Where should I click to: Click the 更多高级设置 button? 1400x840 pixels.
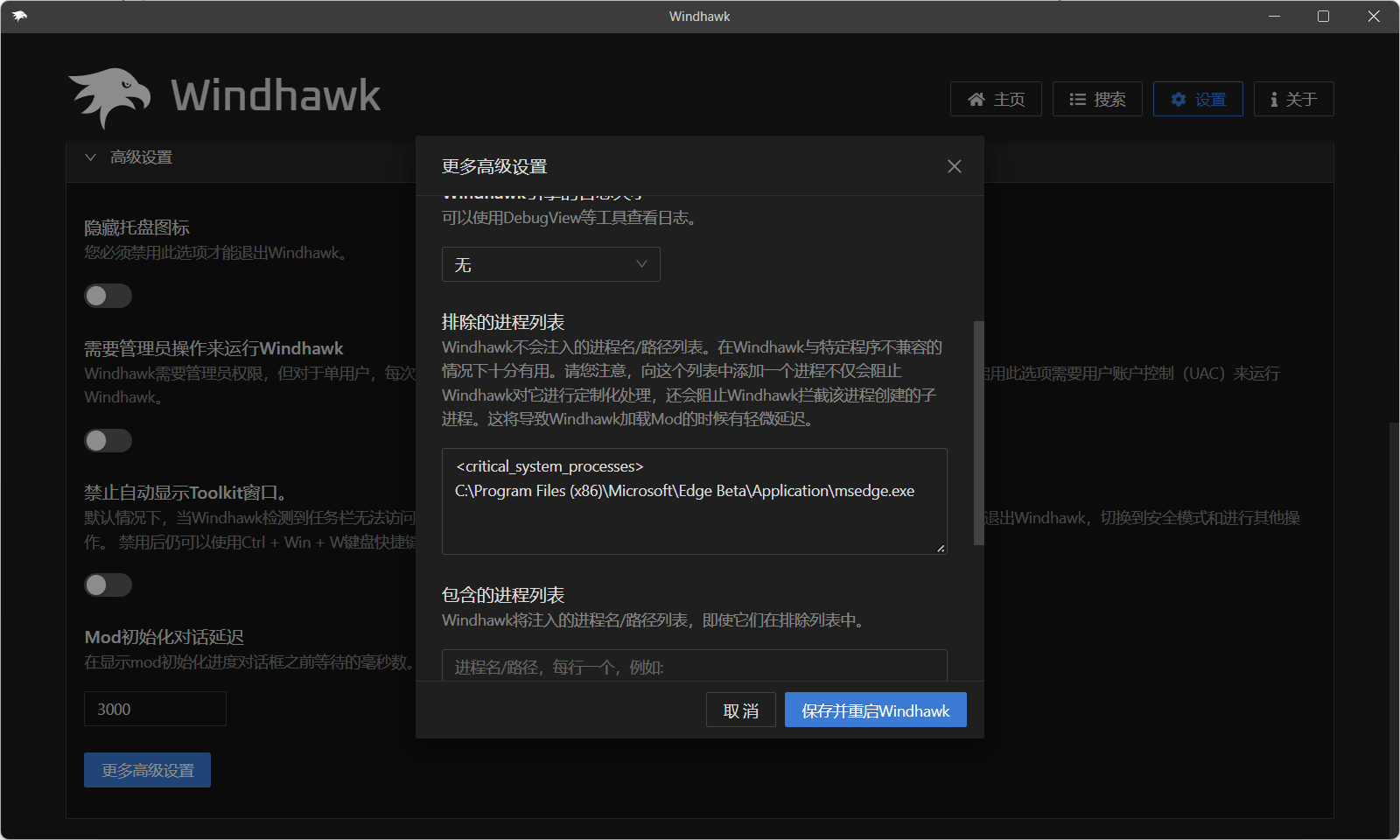(147, 770)
